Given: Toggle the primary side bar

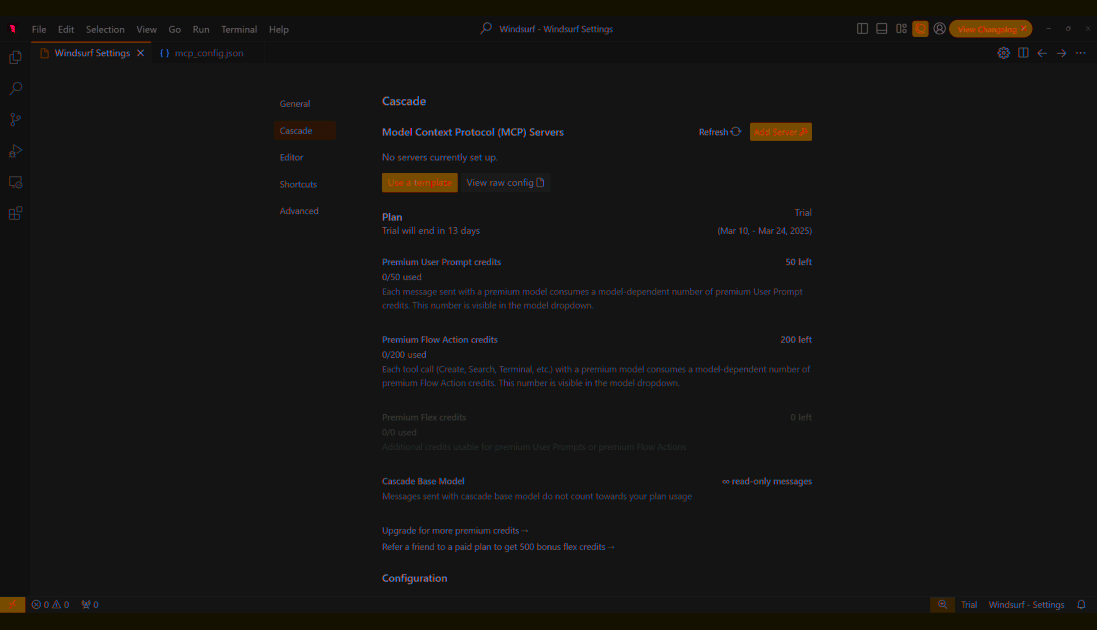Looking at the screenshot, I should (862, 29).
